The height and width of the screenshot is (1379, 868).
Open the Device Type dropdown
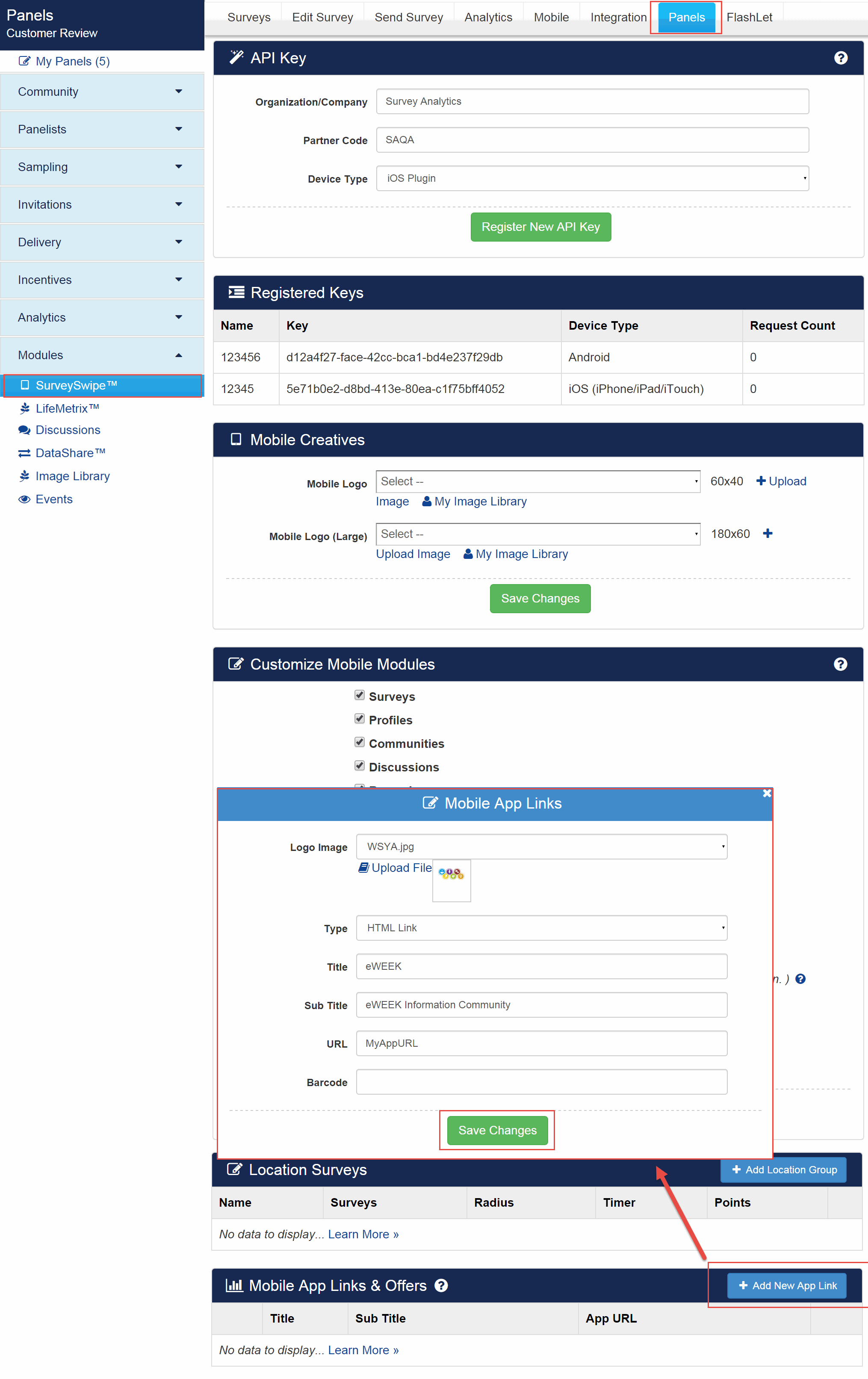point(592,178)
